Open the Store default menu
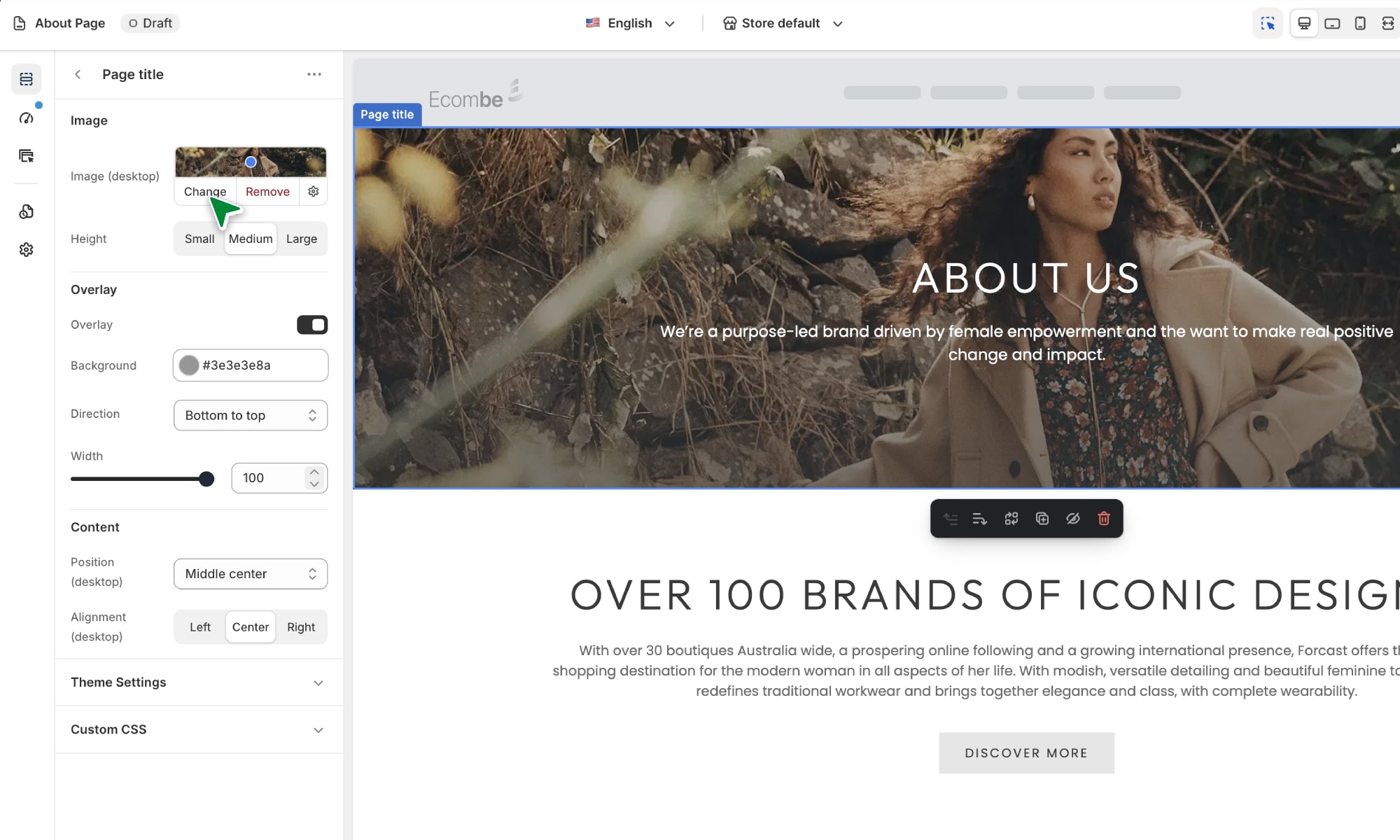Image resolution: width=1400 pixels, height=840 pixels. pos(782,23)
